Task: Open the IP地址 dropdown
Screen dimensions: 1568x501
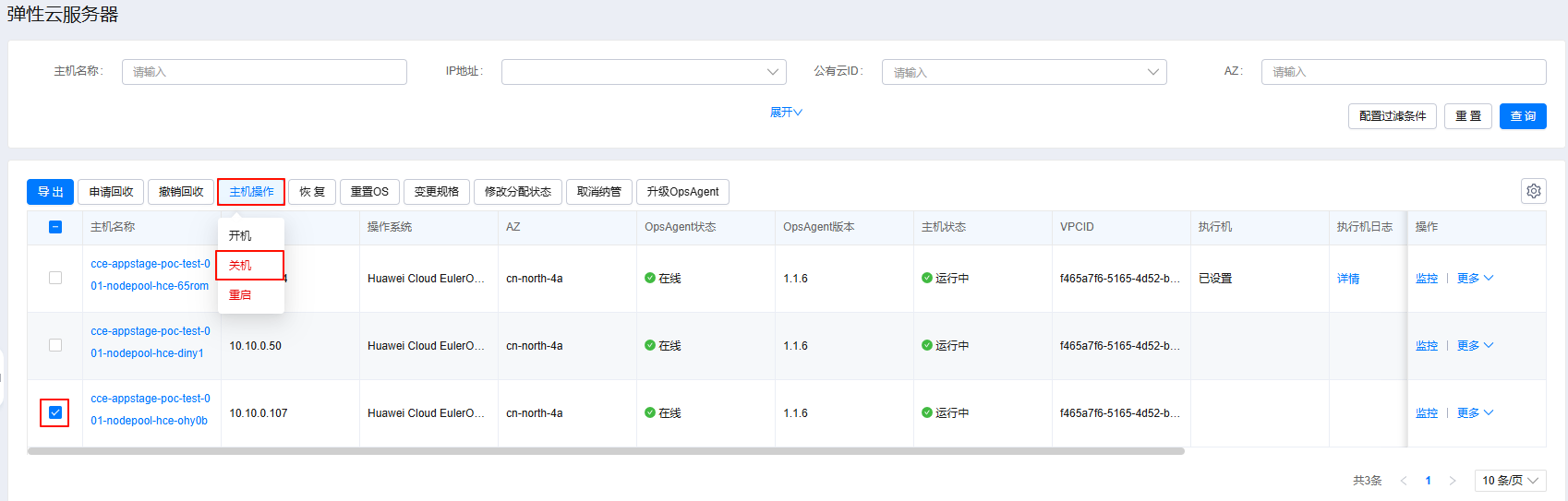Action: [x=643, y=72]
